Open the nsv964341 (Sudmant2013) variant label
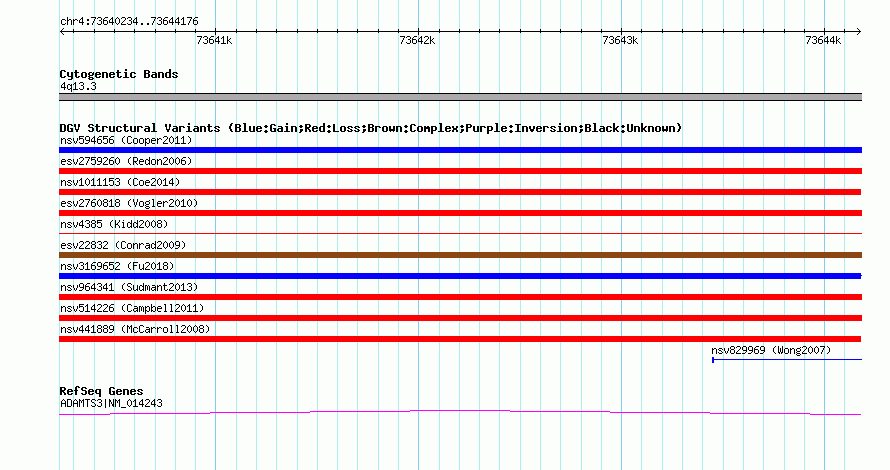The height and width of the screenshot is (470, 890). click(129, 287)
